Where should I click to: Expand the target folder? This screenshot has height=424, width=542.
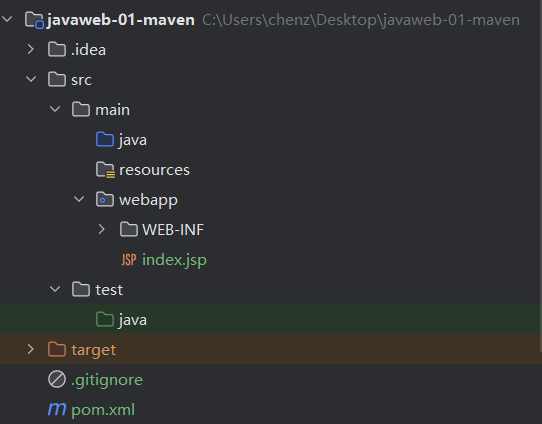click(x=31, y=349)
